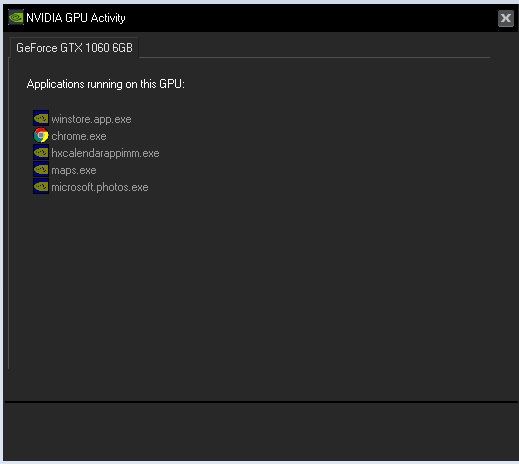Select the maps.exe entry text
The image size is (519, 464).
click(74, 170)
